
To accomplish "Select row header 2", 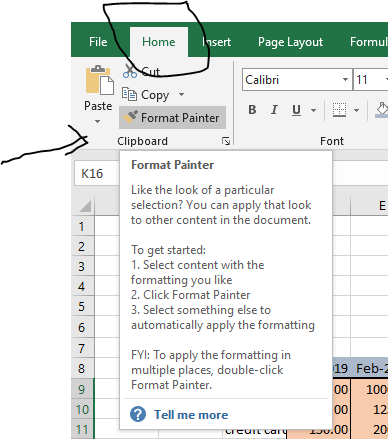I will point(82,246).
